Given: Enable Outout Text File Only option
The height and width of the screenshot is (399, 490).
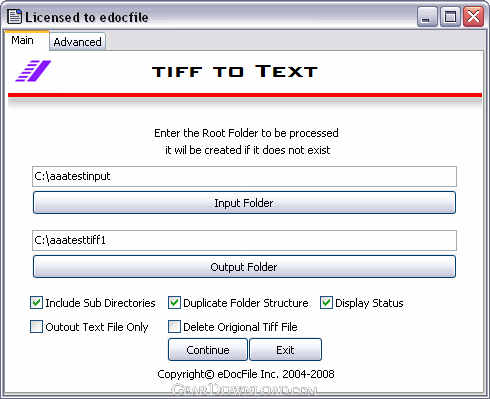Looking at the screenshot, I should (x=36, y=327).
